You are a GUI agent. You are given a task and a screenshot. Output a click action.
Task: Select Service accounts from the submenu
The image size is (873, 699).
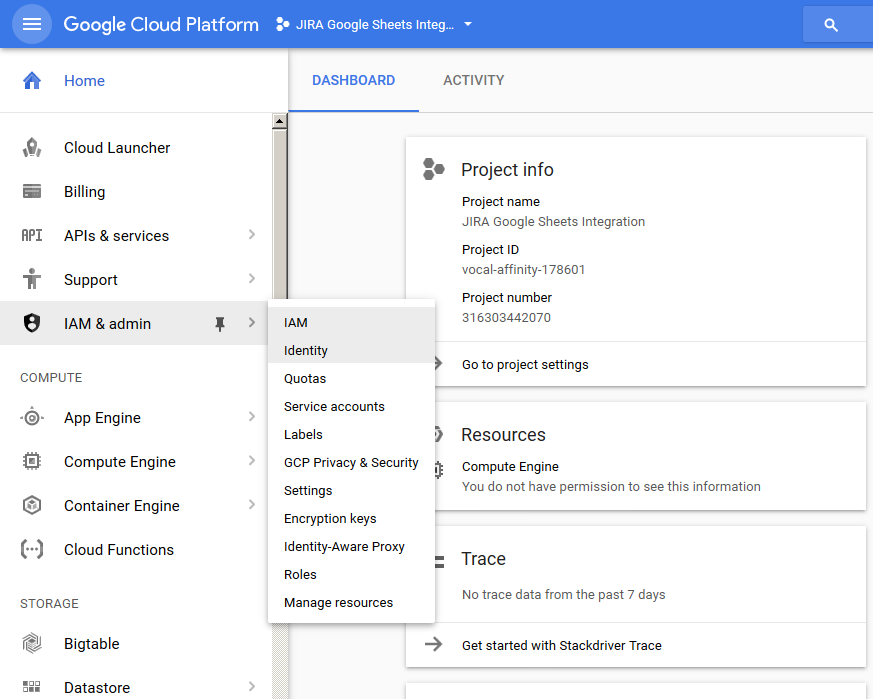pos(334,407)
